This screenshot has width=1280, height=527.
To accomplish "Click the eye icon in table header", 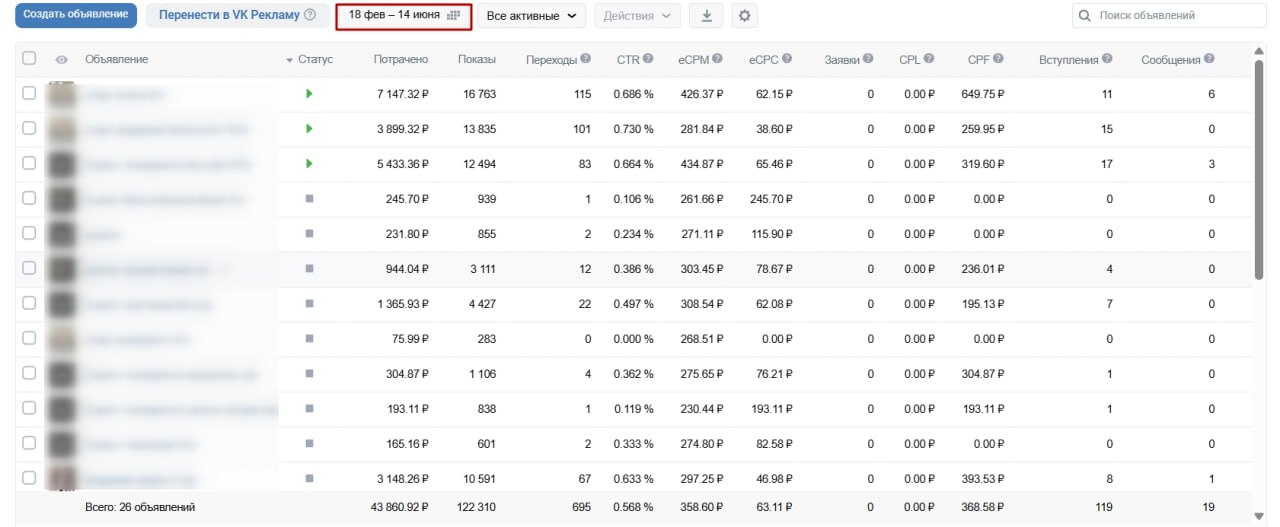I will (x=62, y=60).
